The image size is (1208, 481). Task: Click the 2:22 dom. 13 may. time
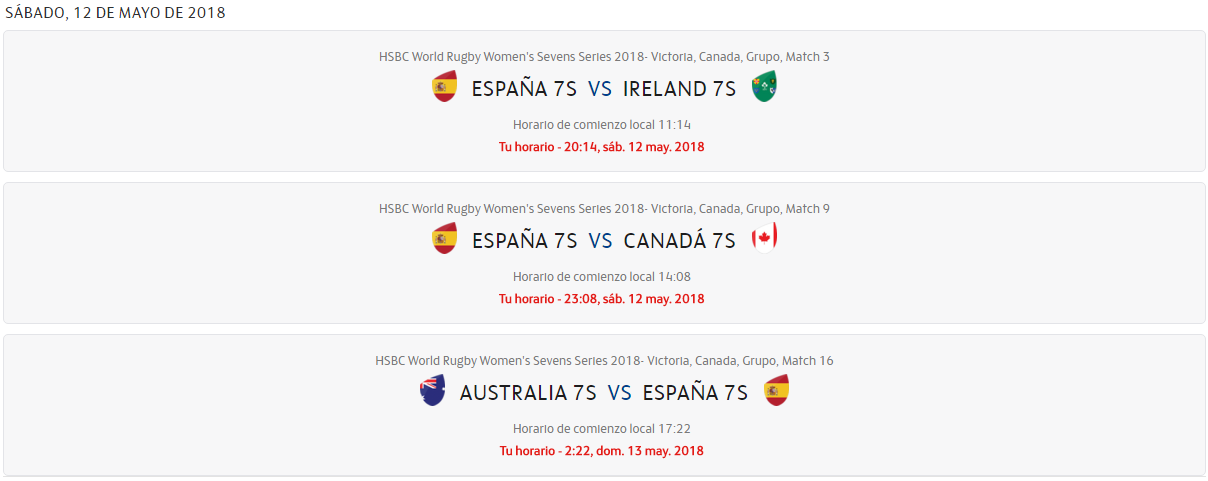(602, 451)
